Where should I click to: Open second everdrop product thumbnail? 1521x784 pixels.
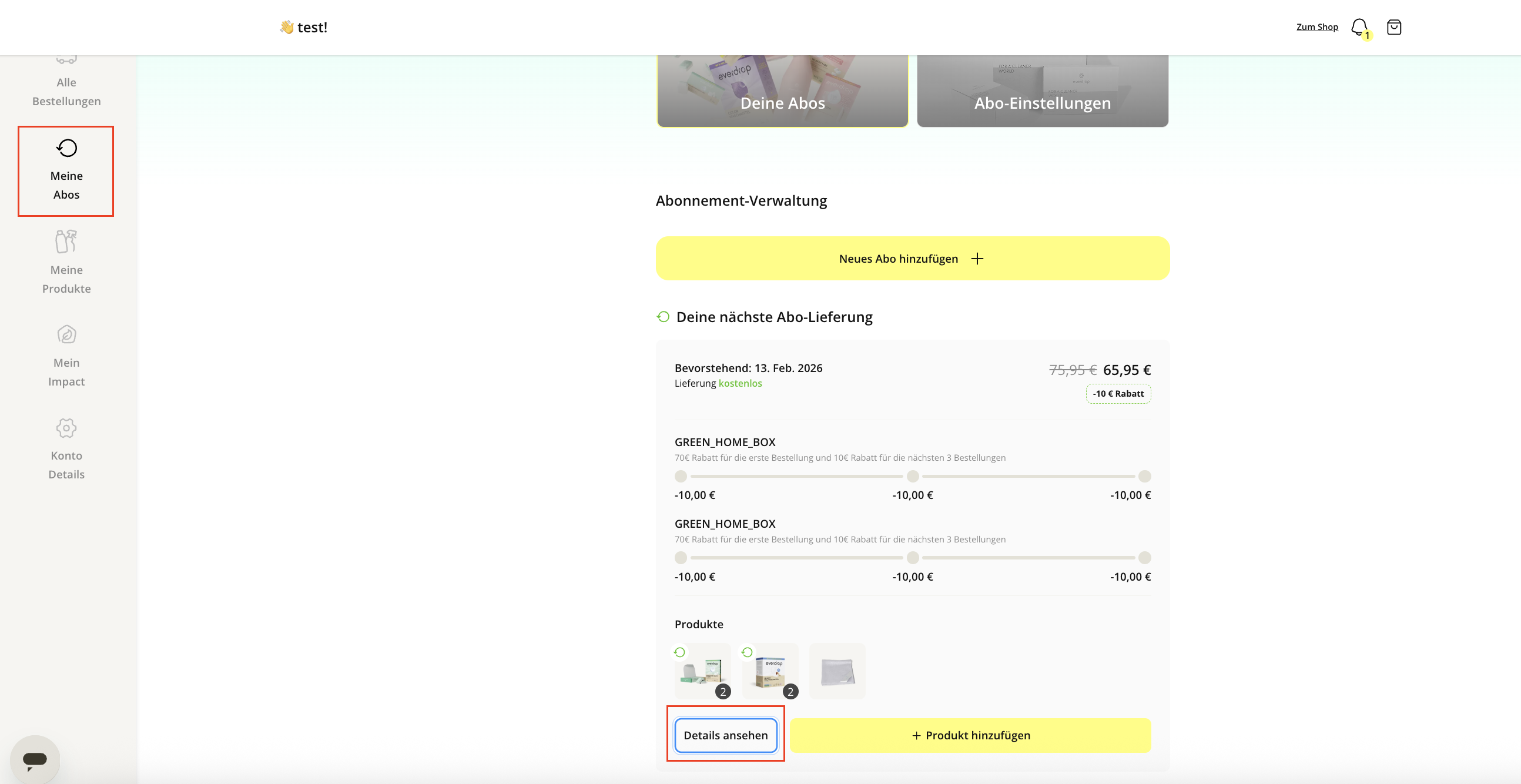(770, 671)
